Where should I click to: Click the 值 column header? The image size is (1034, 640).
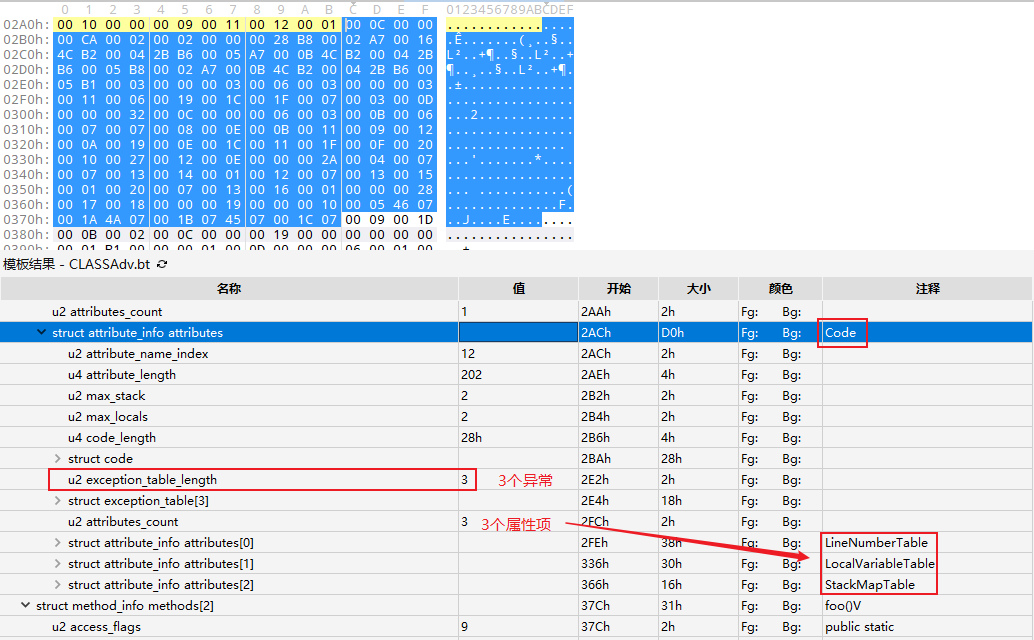pos(518,289)
